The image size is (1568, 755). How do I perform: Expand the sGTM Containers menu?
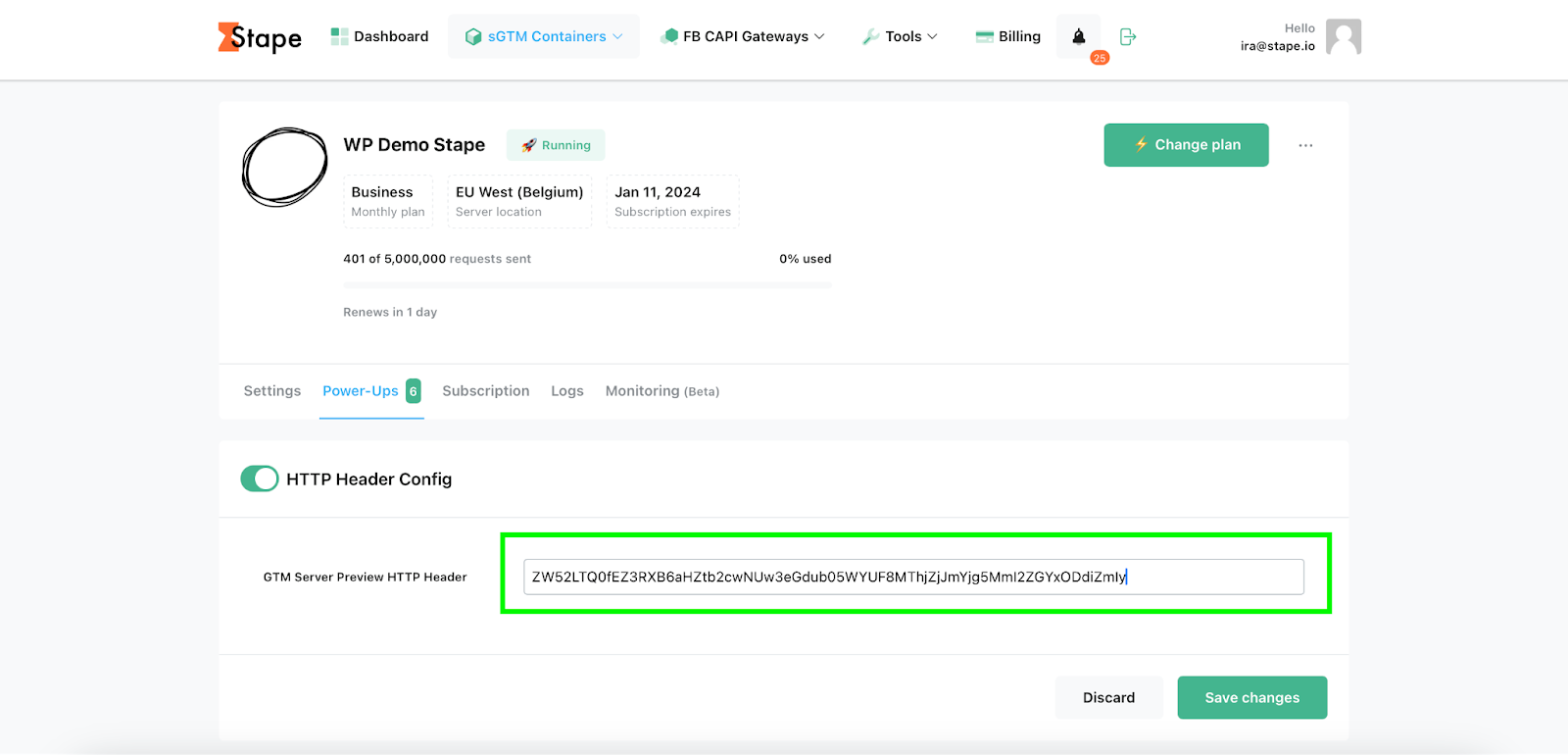click(x=544, y=36)
